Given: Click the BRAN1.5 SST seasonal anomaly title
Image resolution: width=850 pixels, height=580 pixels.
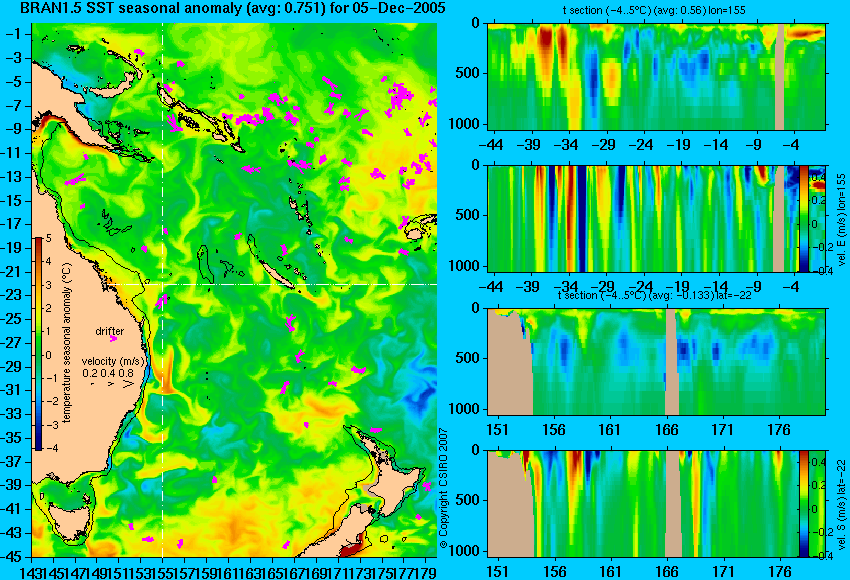Looking at the screenshot, I should (233, 9).
